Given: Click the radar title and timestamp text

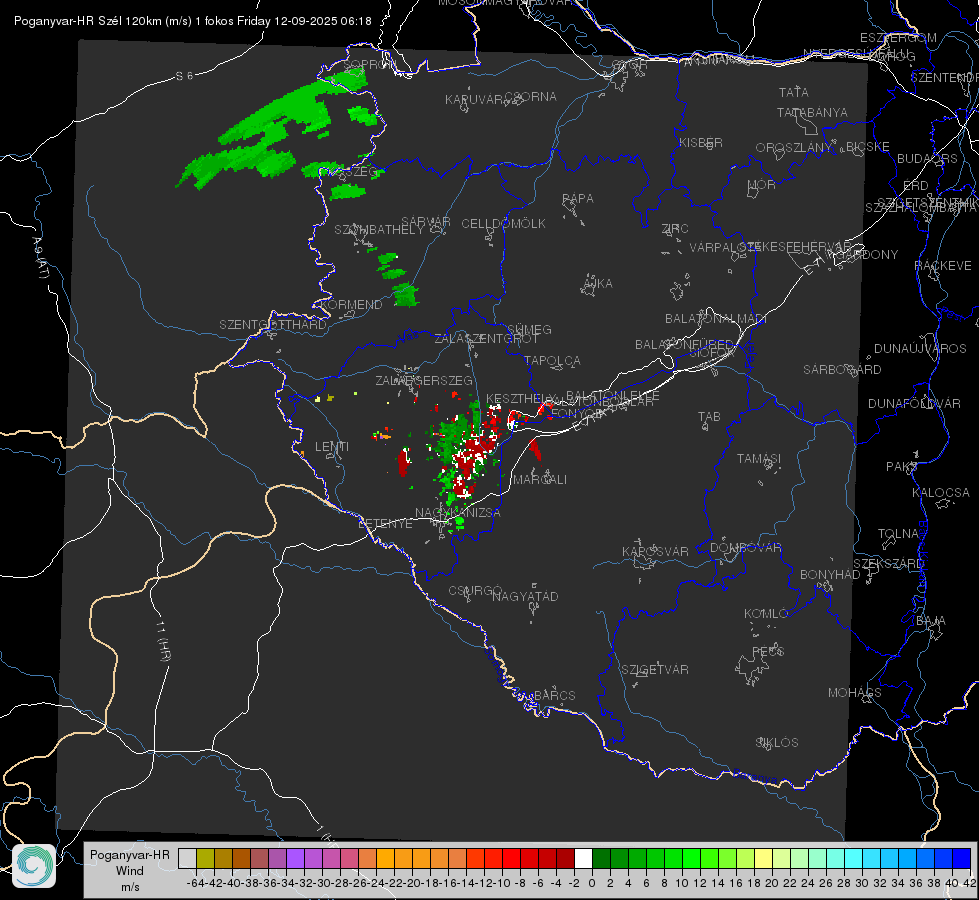Looking at the screenshot, I should click(193, 21).
